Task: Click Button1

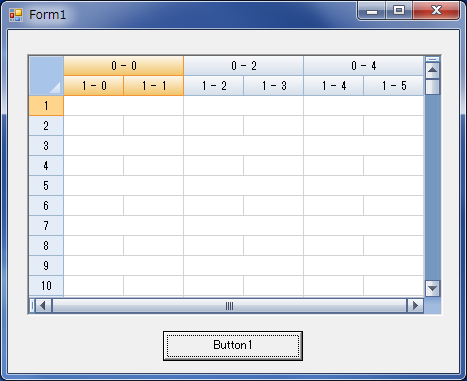Action: coord(233,346)
